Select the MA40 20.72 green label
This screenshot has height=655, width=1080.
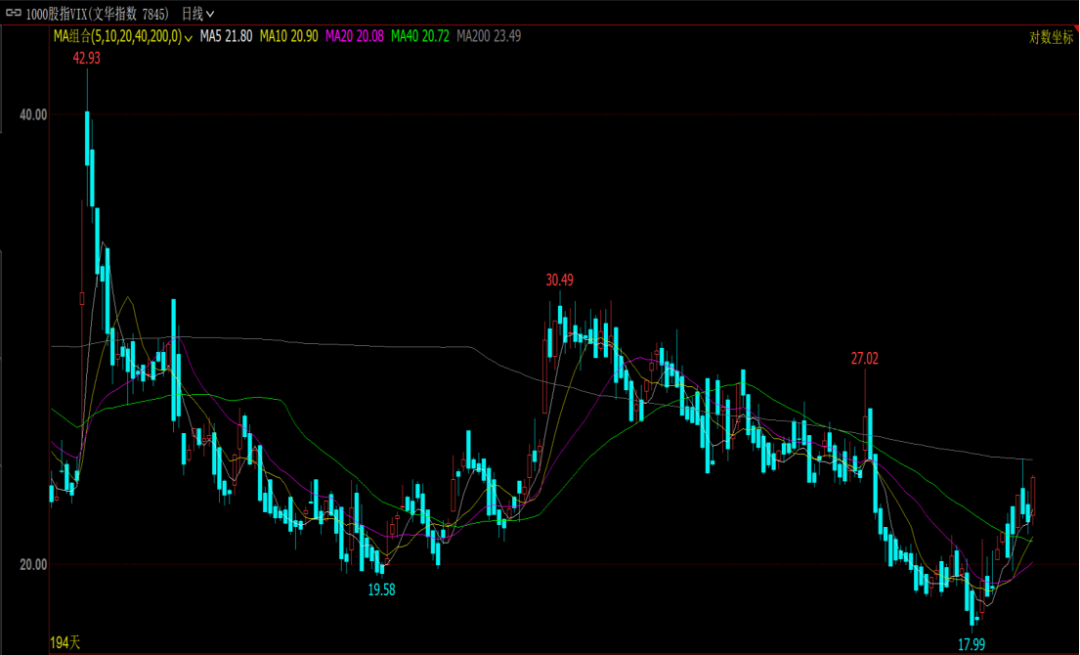[419, 36]
